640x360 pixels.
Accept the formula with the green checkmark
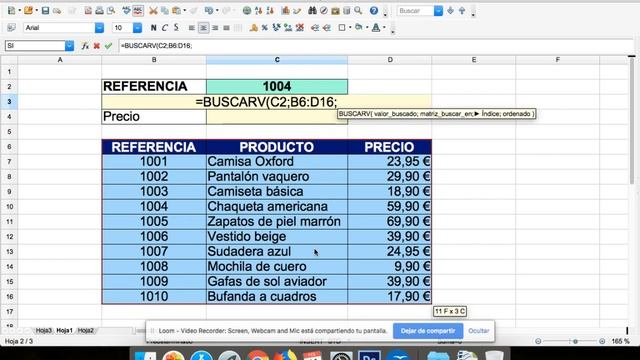click(x=108, y=46)
